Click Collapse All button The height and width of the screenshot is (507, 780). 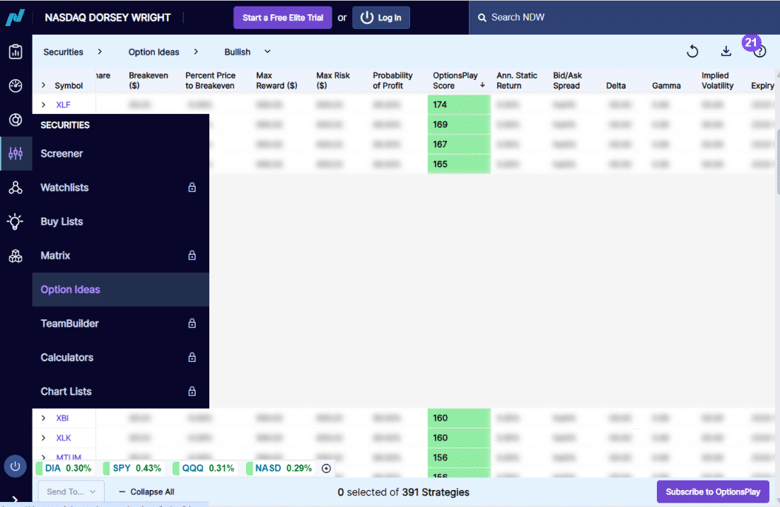click(147, 492)
